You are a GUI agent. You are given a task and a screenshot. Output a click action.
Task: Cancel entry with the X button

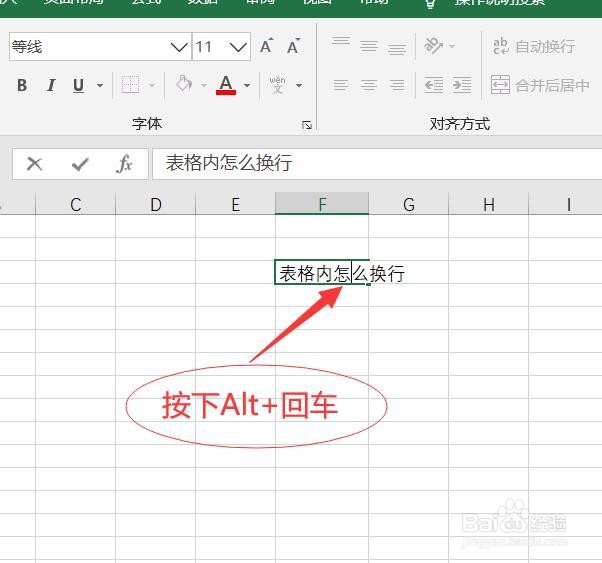click(x=35, y=164)
